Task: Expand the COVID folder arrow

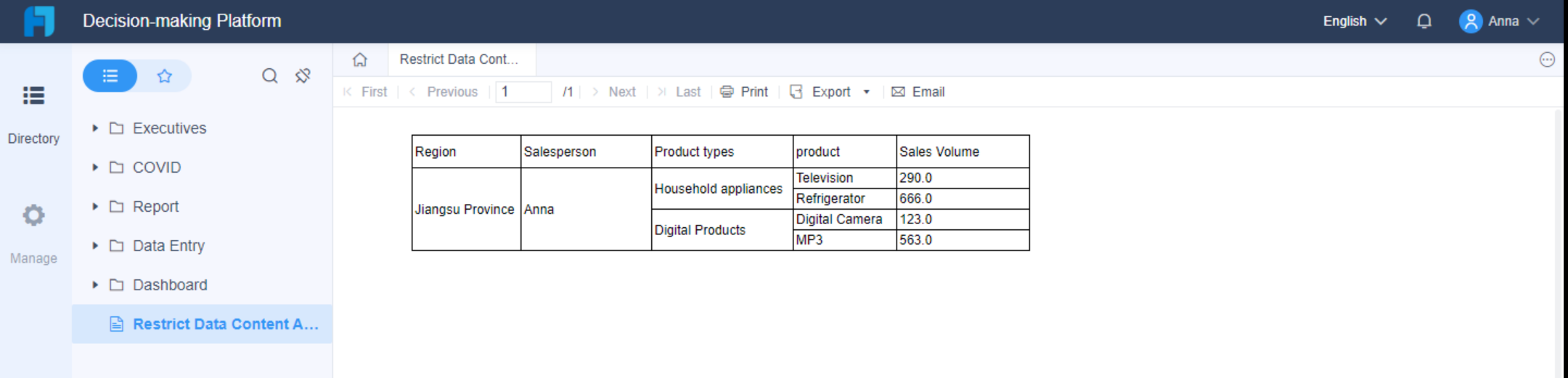Action: [95, 167]
